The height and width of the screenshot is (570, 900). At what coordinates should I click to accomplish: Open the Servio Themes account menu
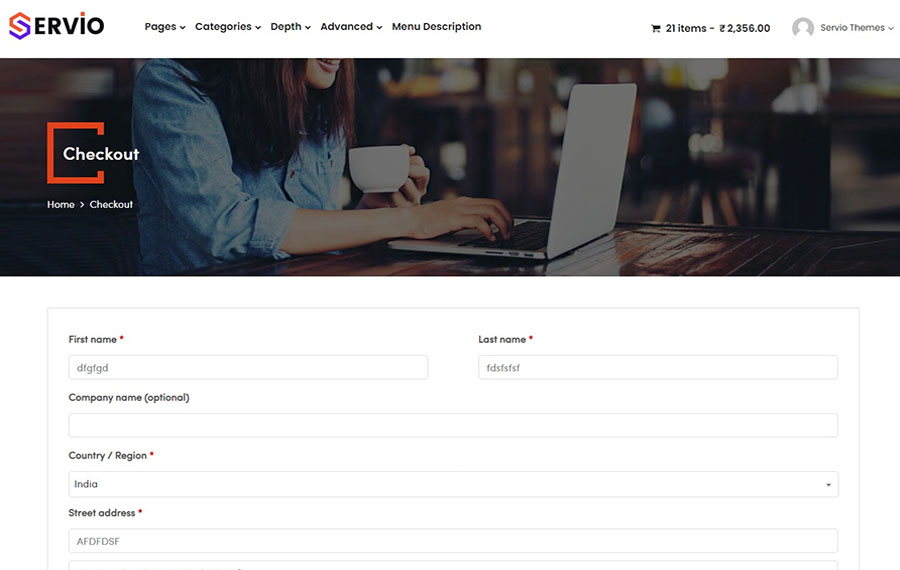857,28
